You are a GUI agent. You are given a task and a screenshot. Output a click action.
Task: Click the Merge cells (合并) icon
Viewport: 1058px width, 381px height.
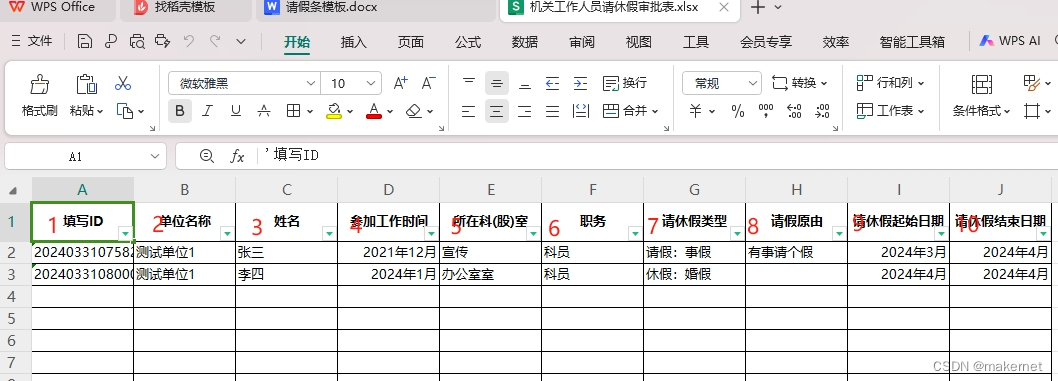click(611, 111)
